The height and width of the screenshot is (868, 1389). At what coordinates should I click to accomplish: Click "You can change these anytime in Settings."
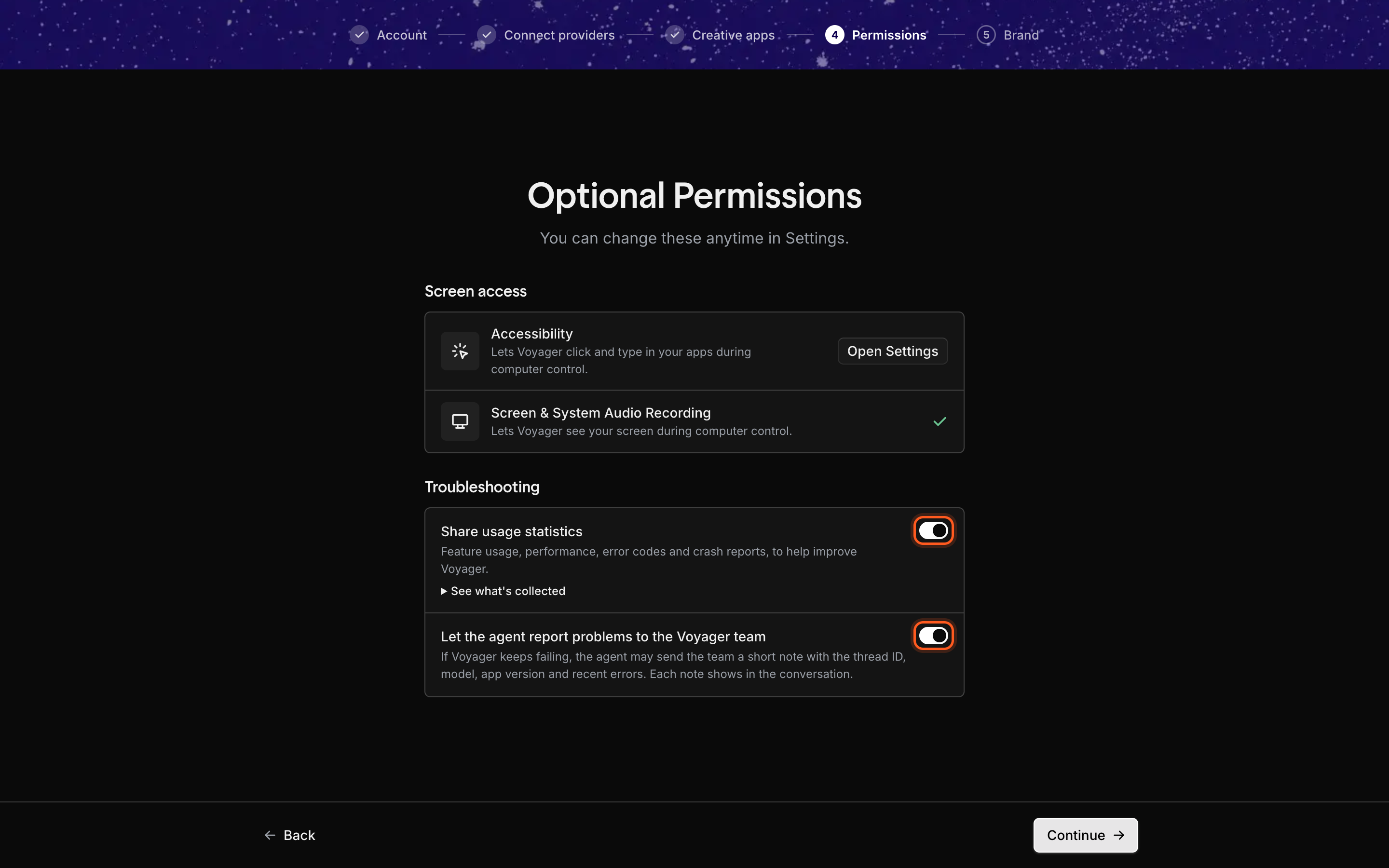(694, 238)
